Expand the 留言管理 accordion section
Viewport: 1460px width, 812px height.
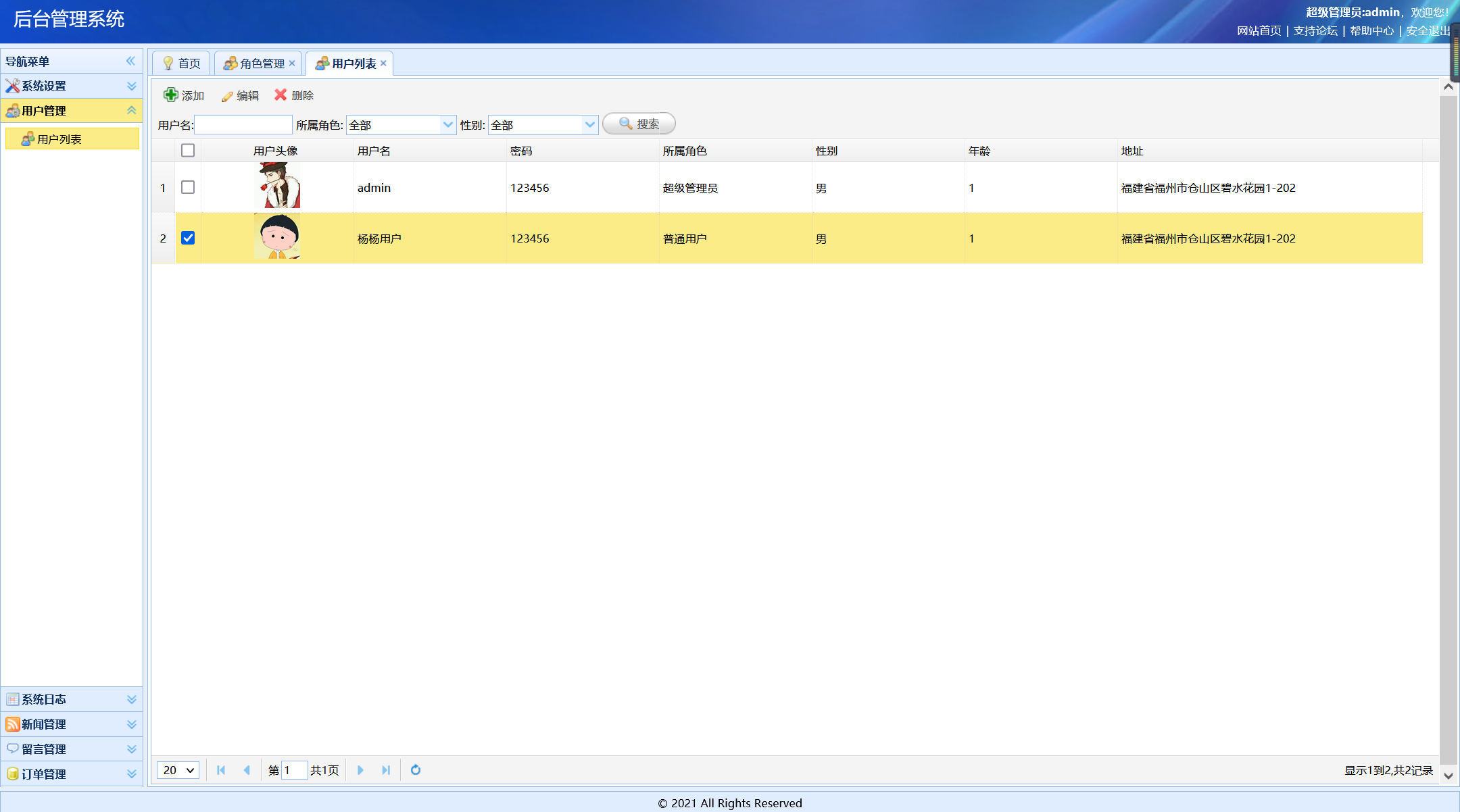[132, 748]
